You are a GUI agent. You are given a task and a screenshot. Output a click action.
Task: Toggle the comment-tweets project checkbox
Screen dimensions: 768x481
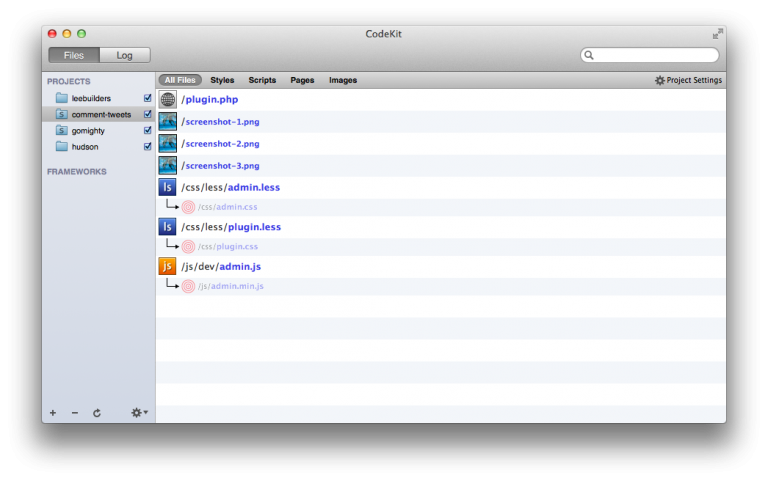coord(147,114)
